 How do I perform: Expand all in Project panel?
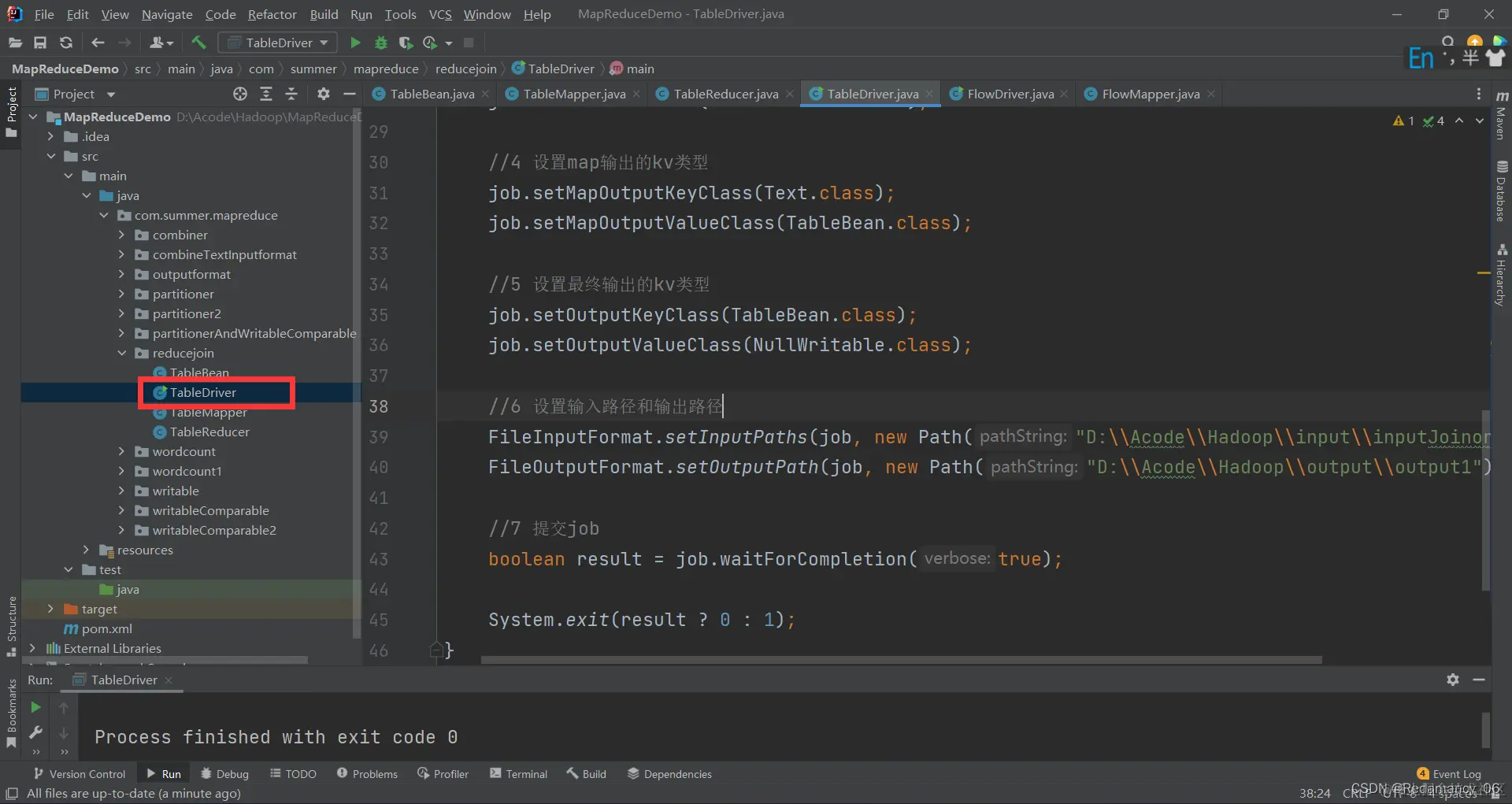tap(266, 94)
